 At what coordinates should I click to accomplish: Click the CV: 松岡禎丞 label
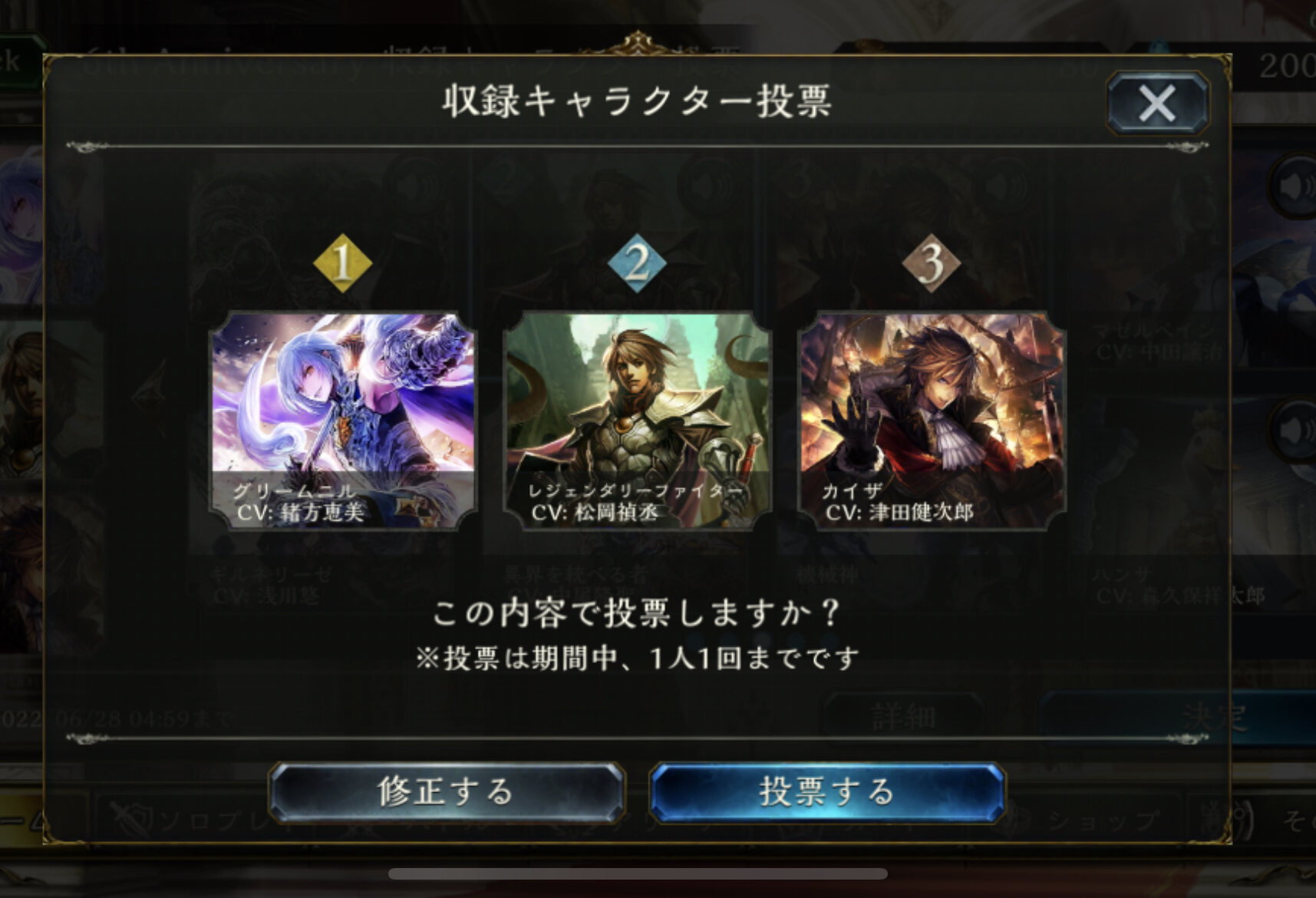click(595, 512)
